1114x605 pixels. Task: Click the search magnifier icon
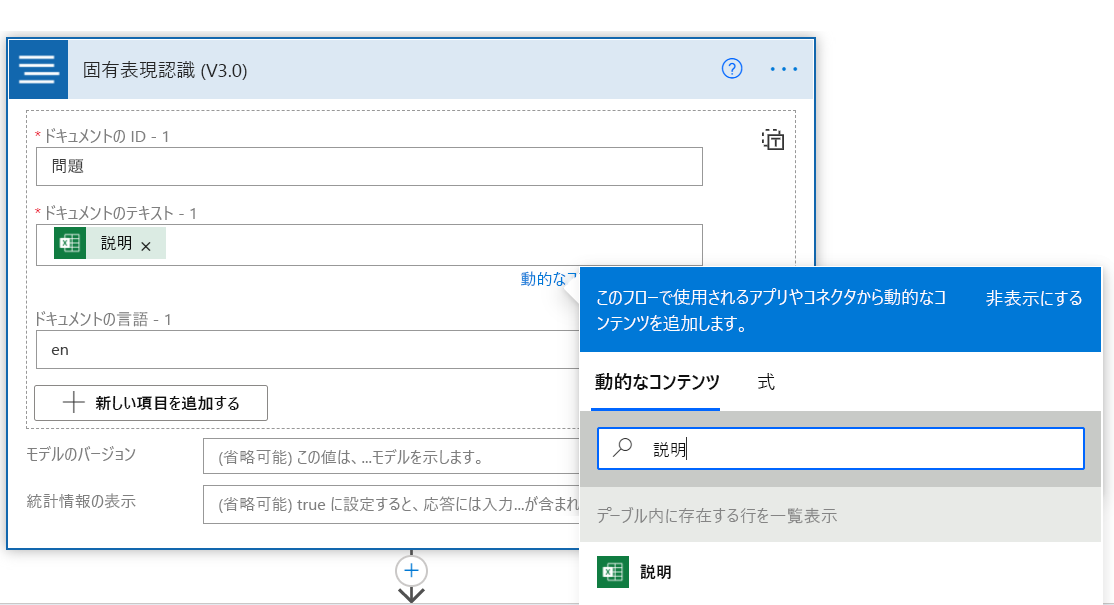[623, 448]
